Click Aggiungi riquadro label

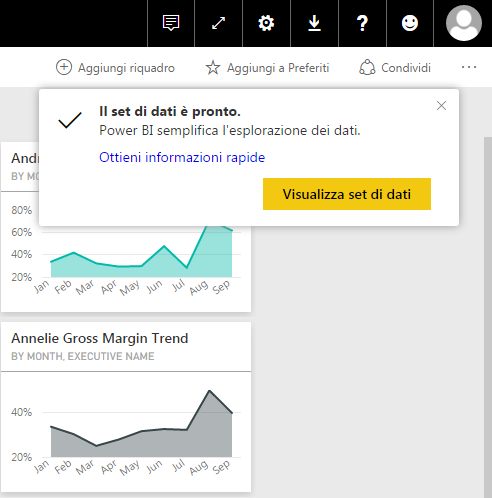point(126,68)
